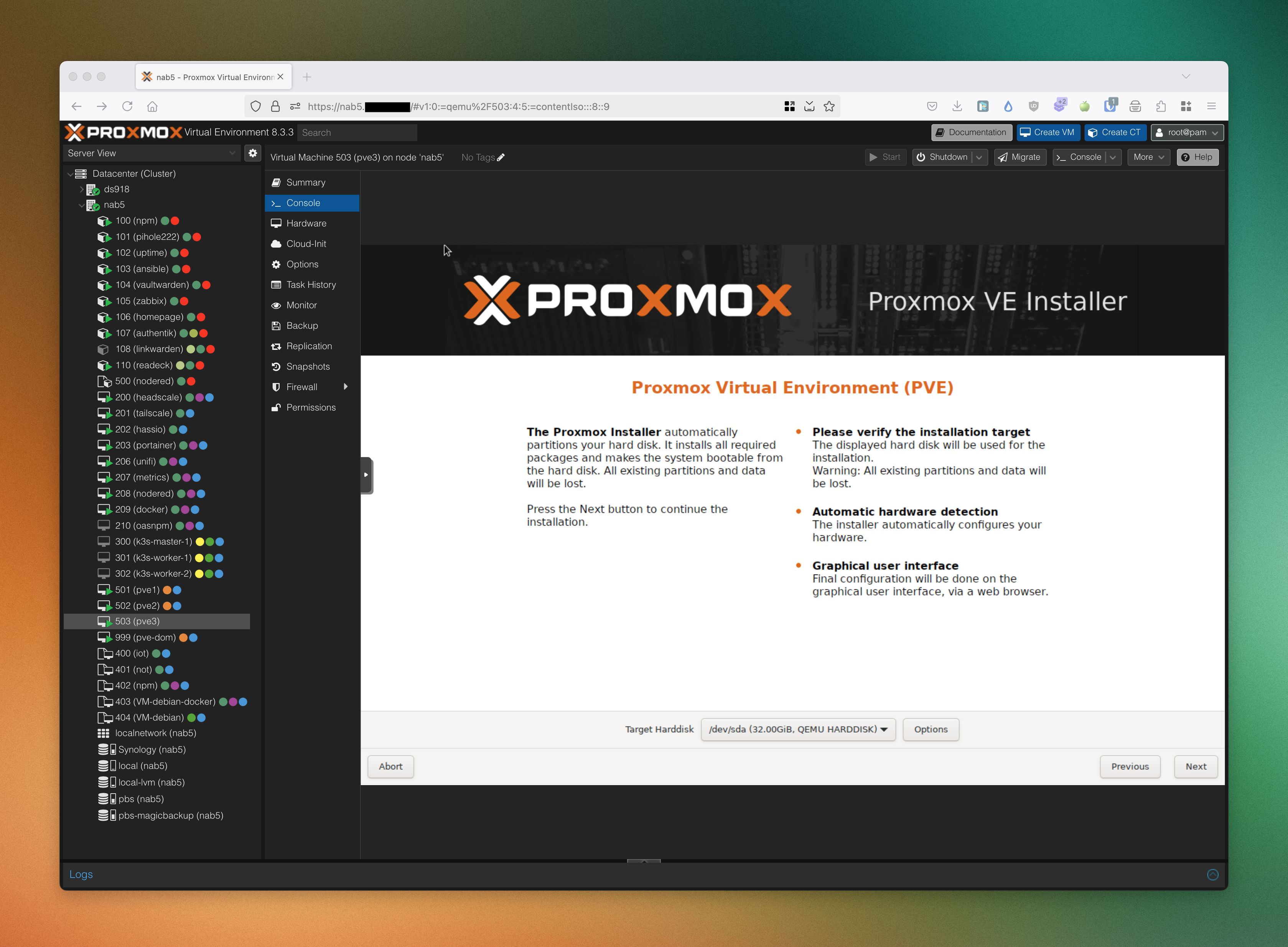Expand the ds918 node
The image size is (1288, 947).
(81, 189)
